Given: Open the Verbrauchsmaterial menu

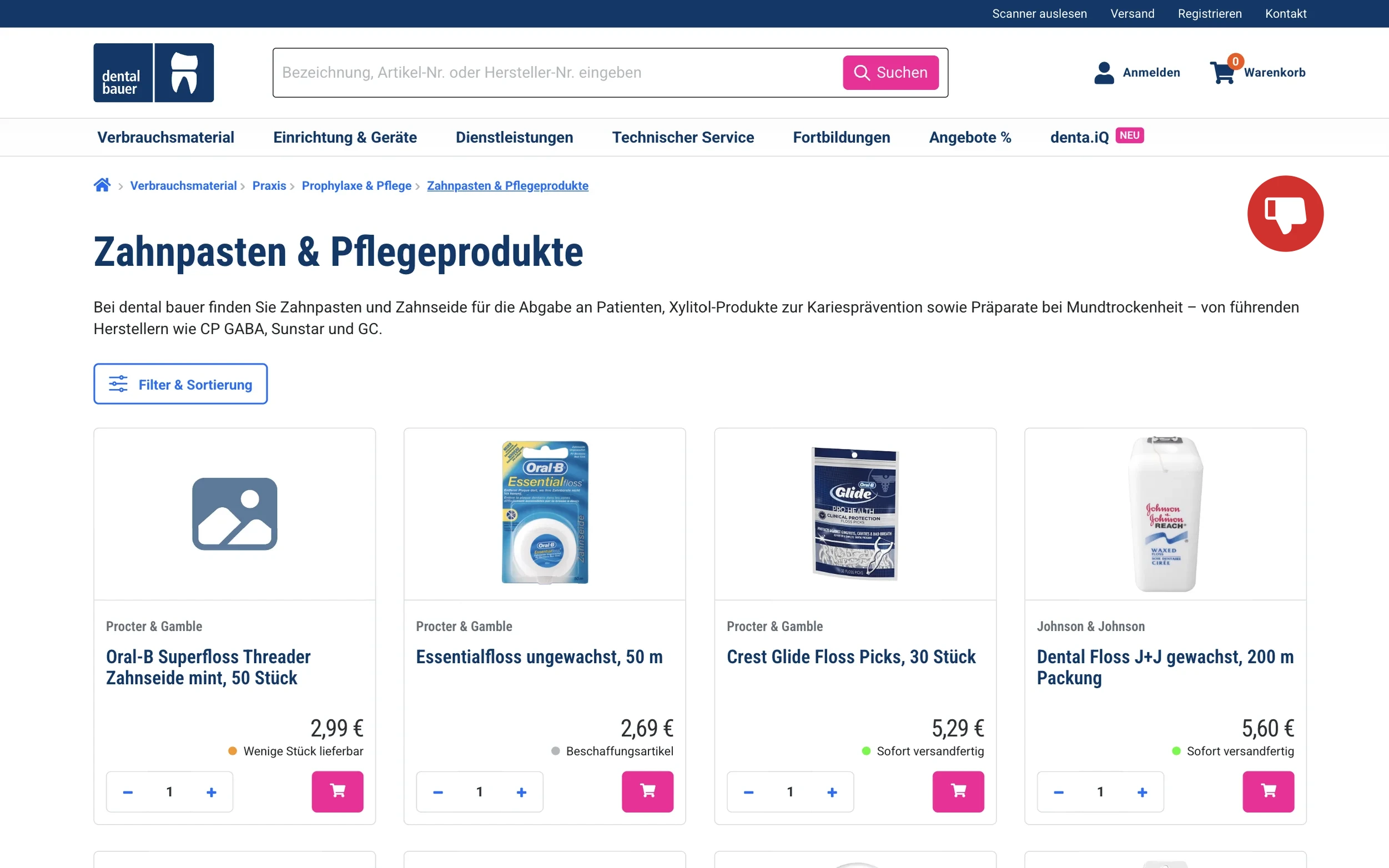Looking at the screenshot, I should pyautogui.click(x=165, y=137).
